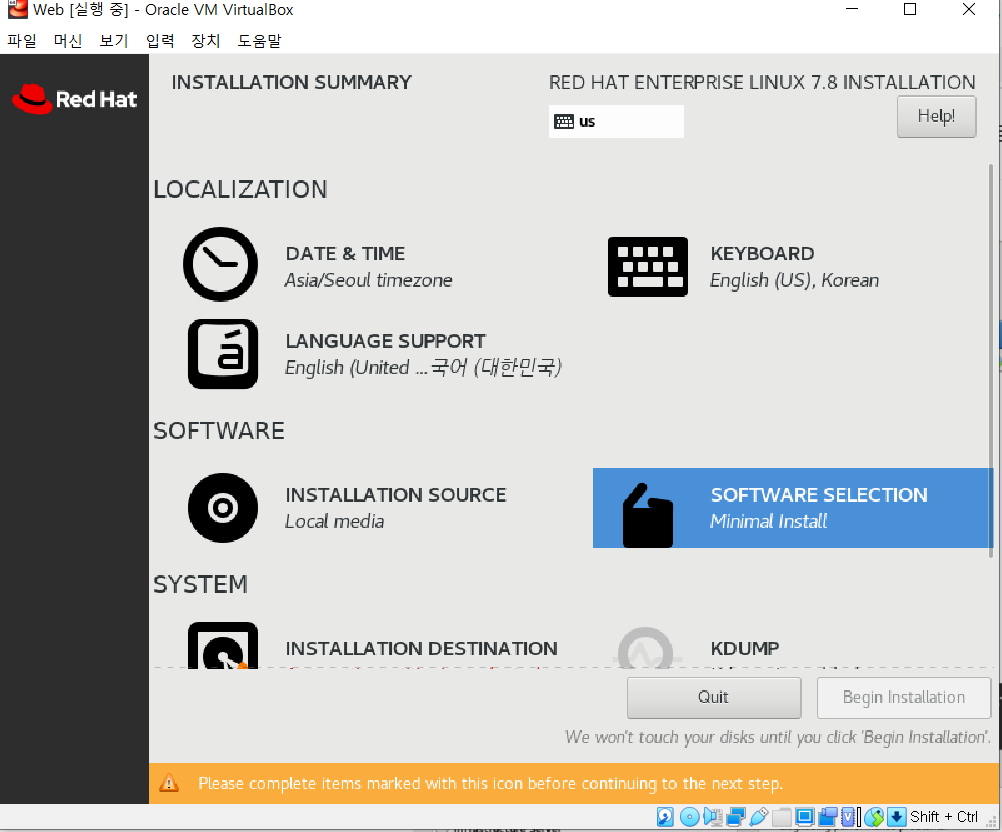This screenshot has width=1002, height=832.
Task: Click the VirtualBox host key arrow icon
Action: pos(897,817)
